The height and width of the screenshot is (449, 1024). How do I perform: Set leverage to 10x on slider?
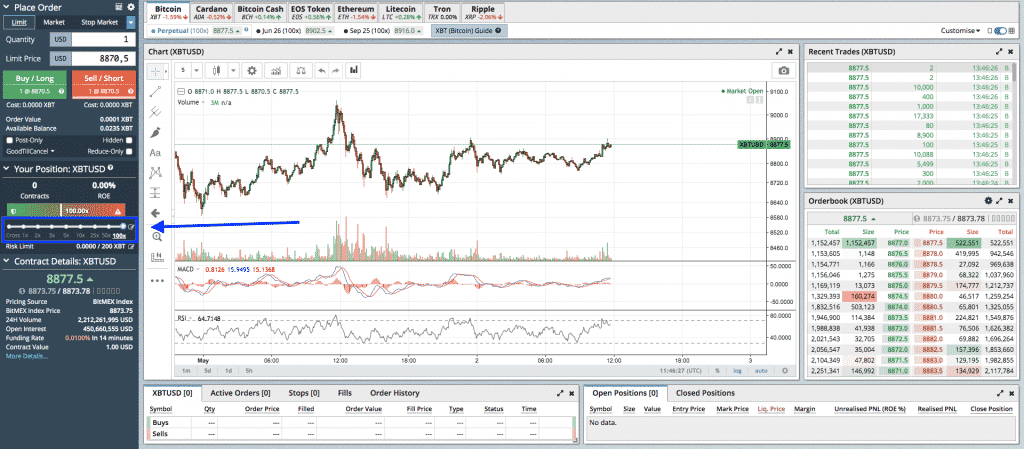tap(80, 226)
